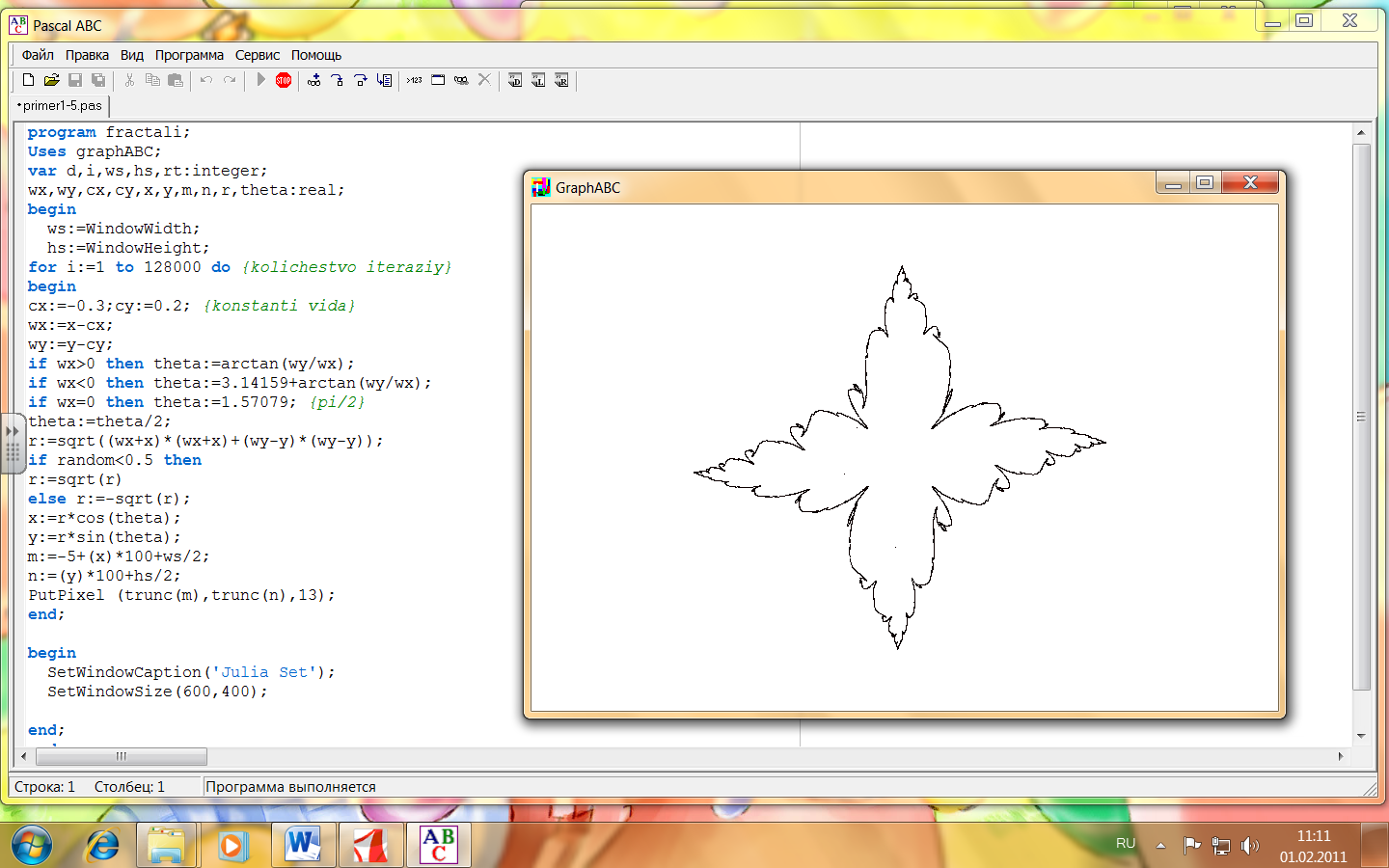Show hidden system tray icons

[x=1160, y=845]
